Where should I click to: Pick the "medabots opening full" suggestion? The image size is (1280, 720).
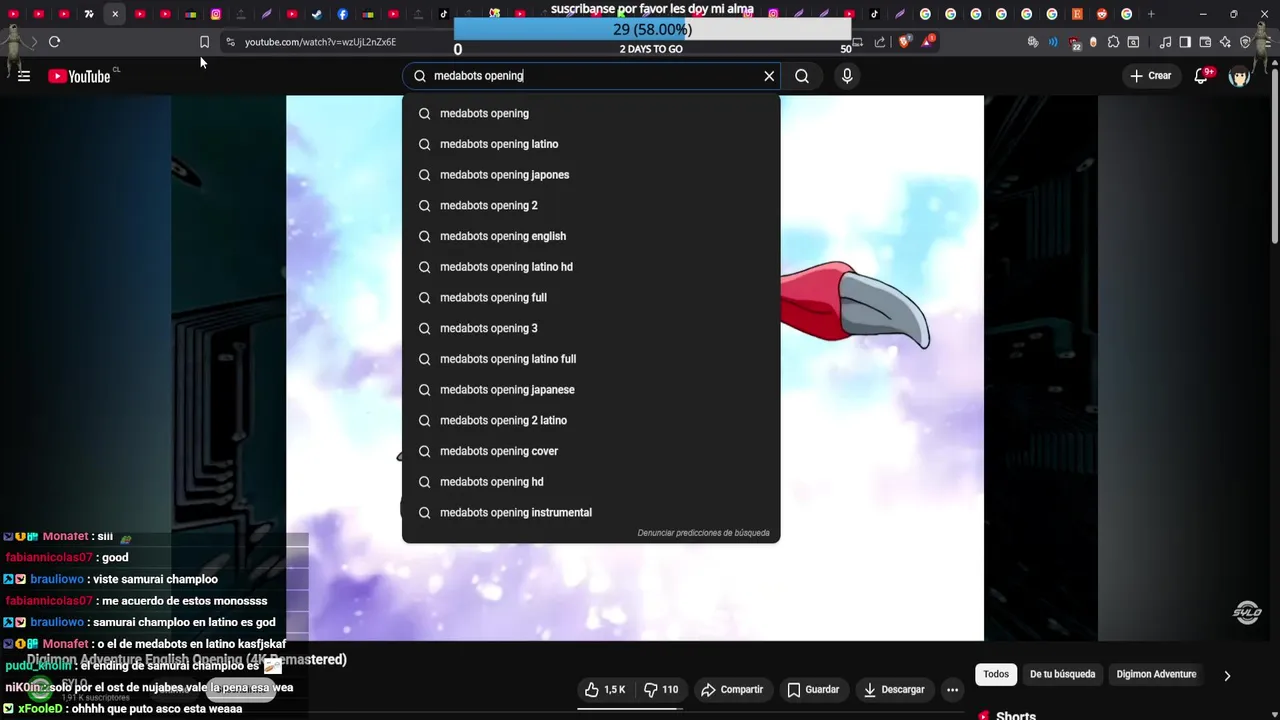point(591,297)
